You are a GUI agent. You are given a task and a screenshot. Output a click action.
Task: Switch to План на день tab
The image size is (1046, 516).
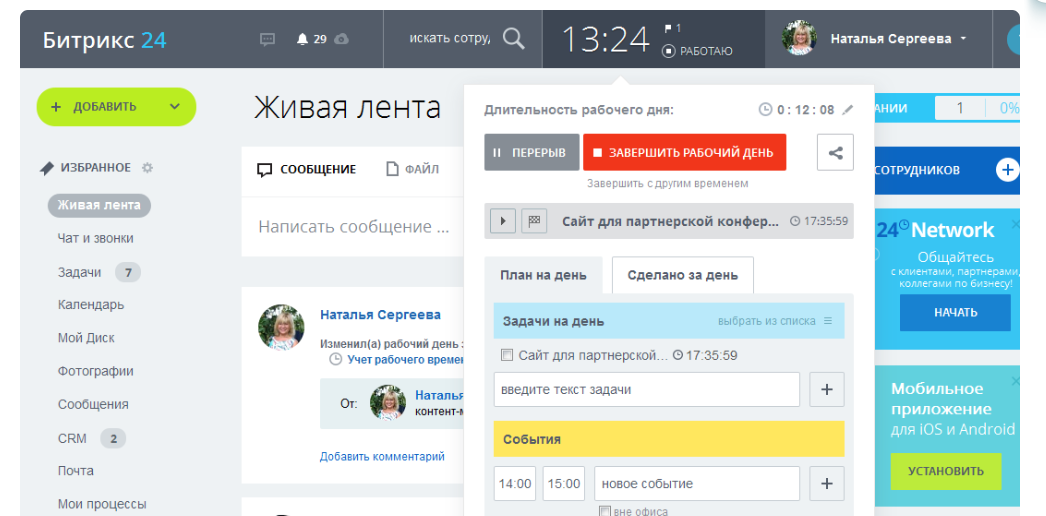(544, 275)
